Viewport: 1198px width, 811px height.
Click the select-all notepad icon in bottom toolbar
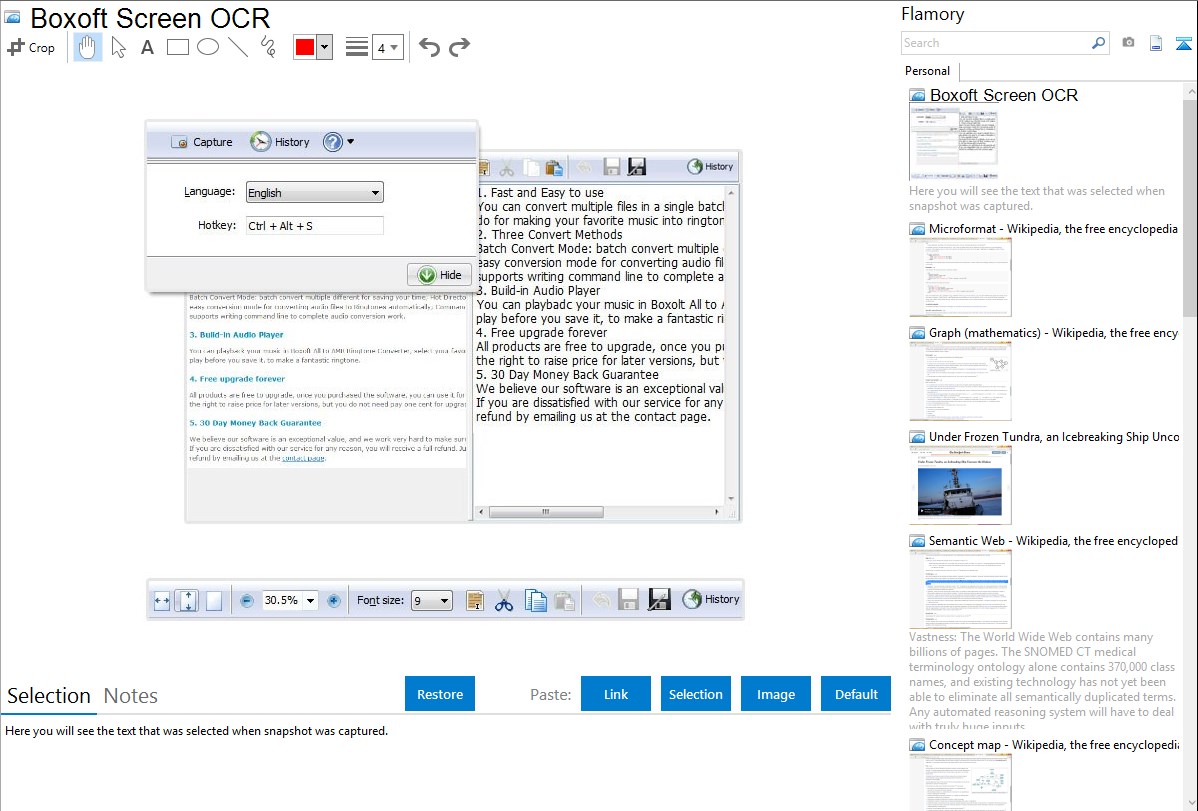coord(474,601)
